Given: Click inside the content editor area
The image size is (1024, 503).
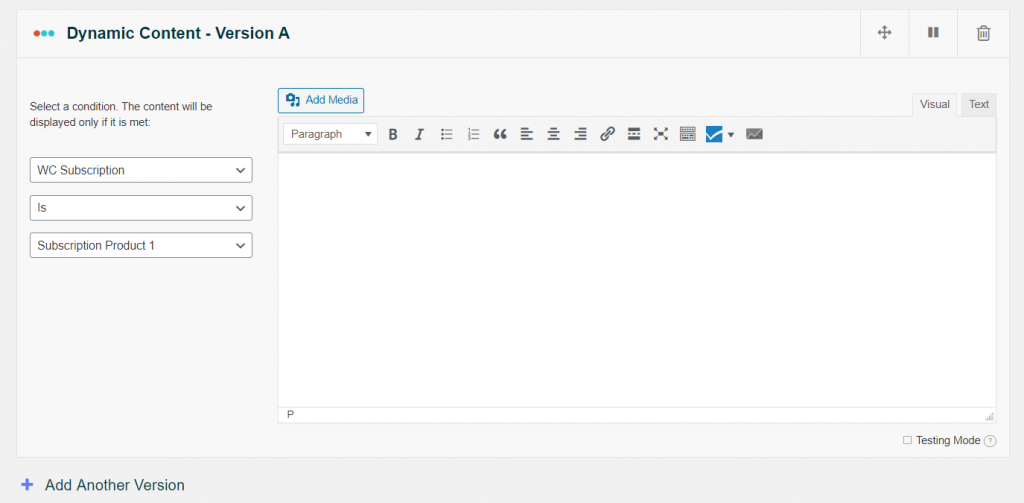Looking at the screenshot, I should pos(637,280).
